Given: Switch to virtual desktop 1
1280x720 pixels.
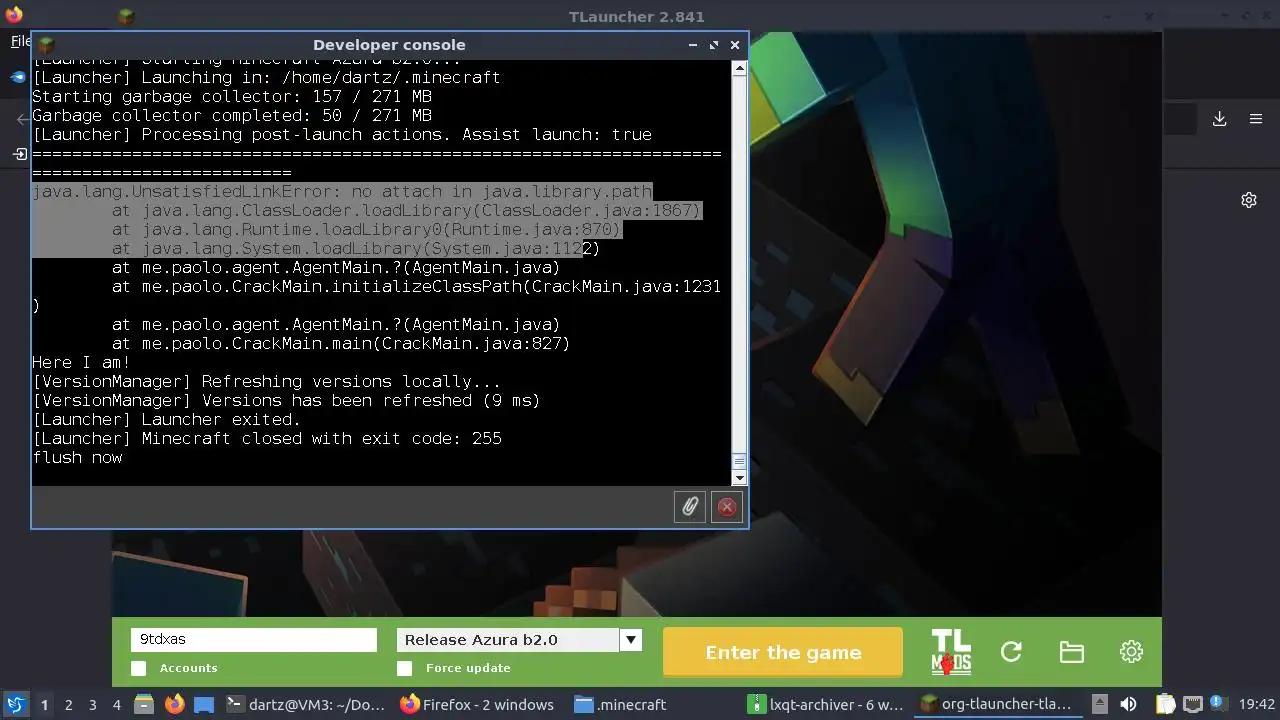Looking at the screenshot, I should (44, 704).
